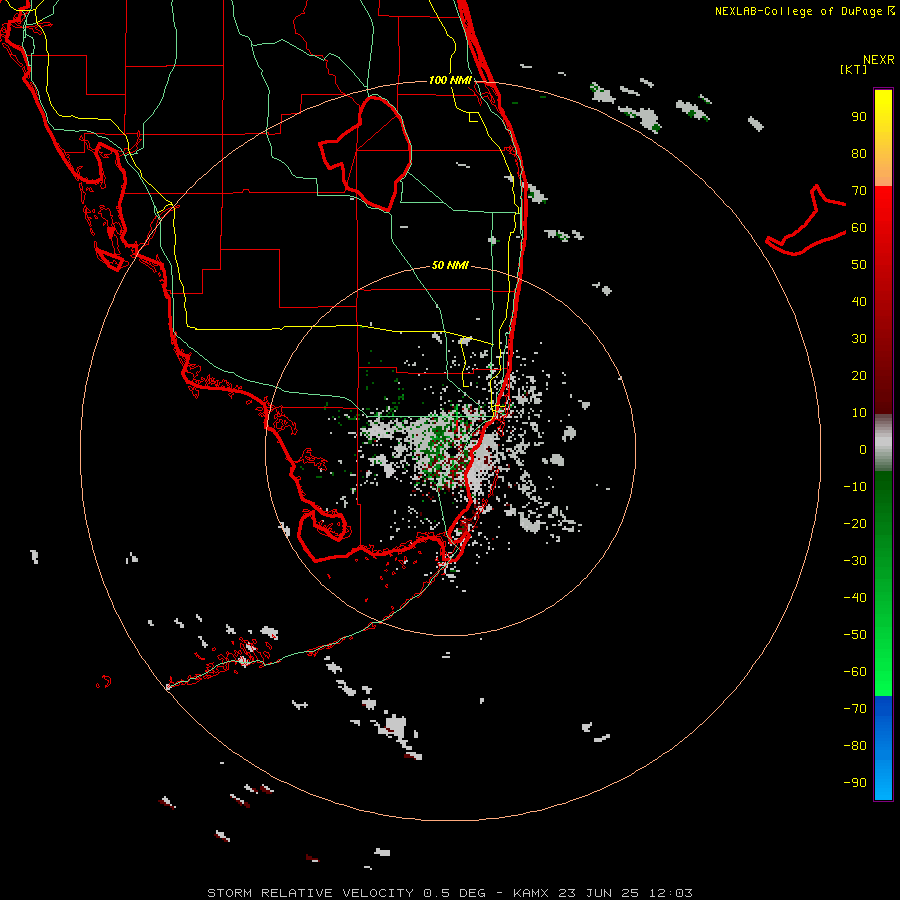This screenshot has height=900, width=900.
Task: Click the blue bottom segment of color bar
Action: tap(883, 748)
